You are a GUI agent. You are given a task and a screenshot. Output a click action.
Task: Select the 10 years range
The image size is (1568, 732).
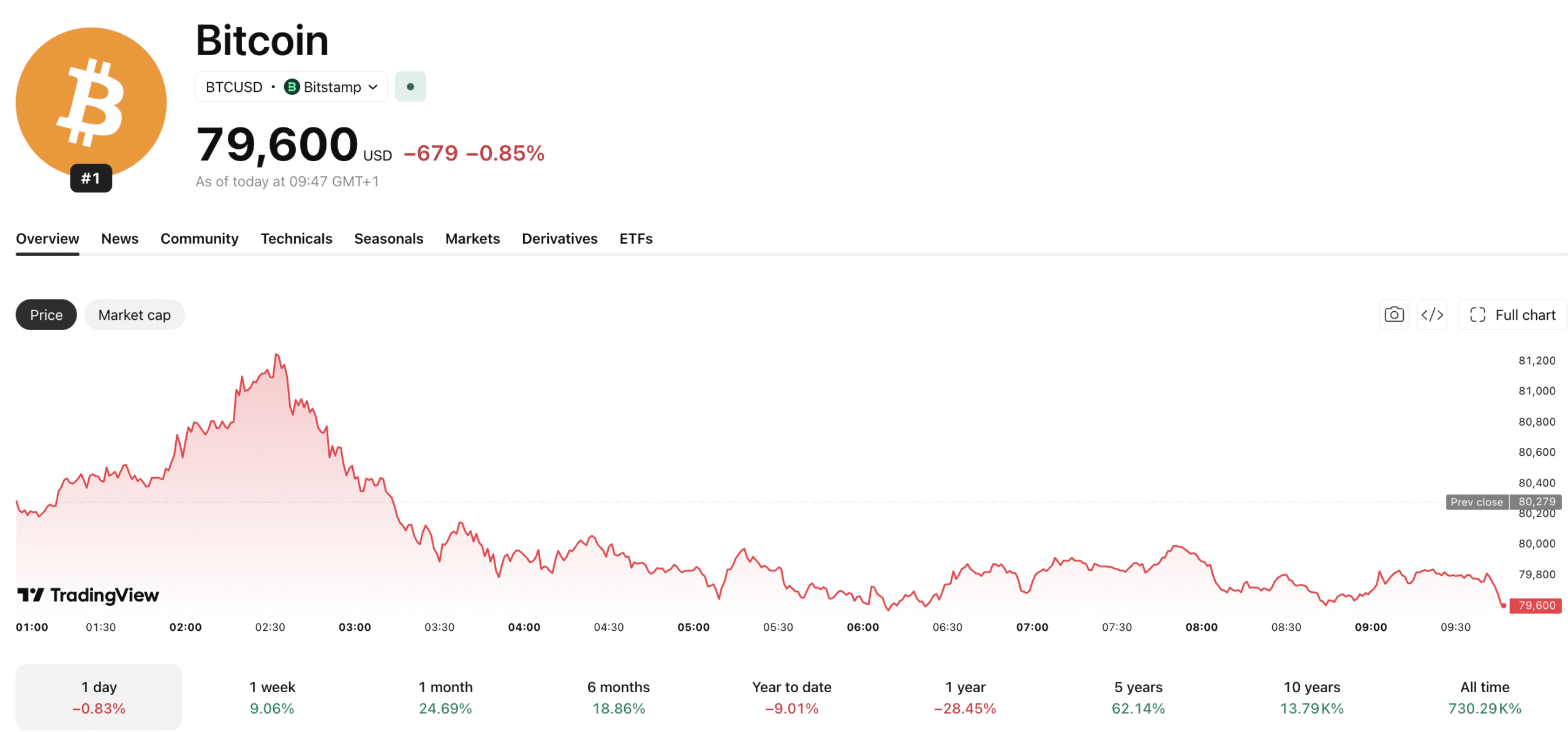tap(1311, 697)
